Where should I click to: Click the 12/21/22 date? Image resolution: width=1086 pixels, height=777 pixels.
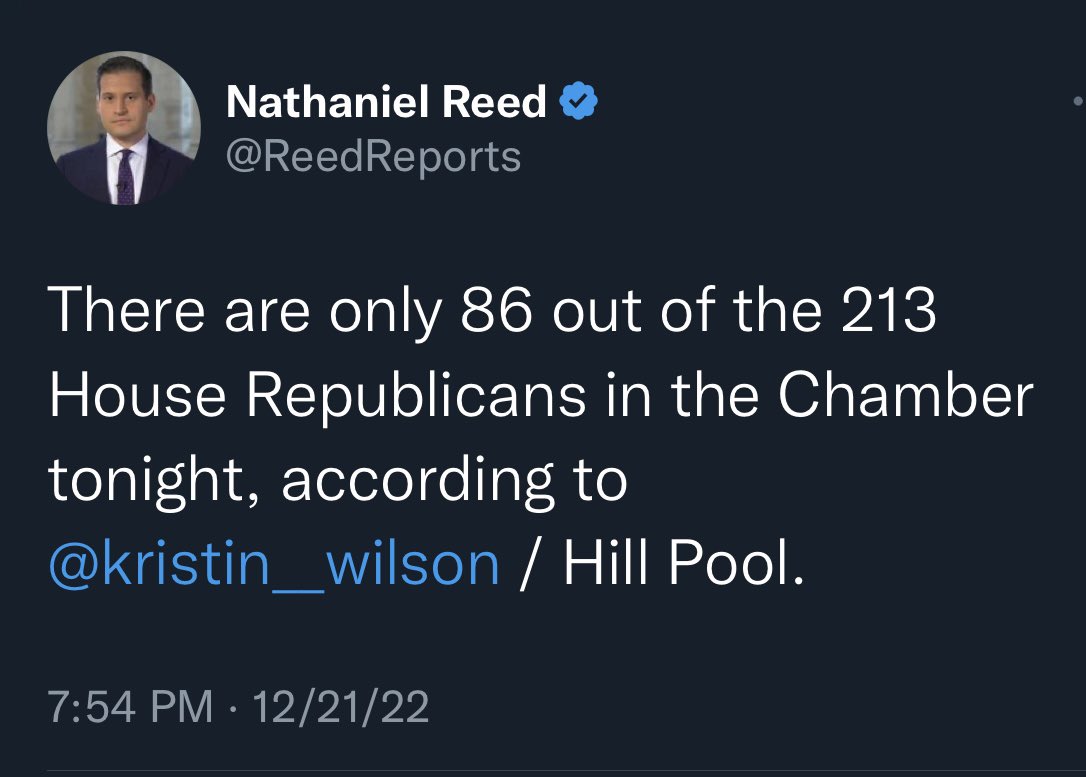(341, 707)
